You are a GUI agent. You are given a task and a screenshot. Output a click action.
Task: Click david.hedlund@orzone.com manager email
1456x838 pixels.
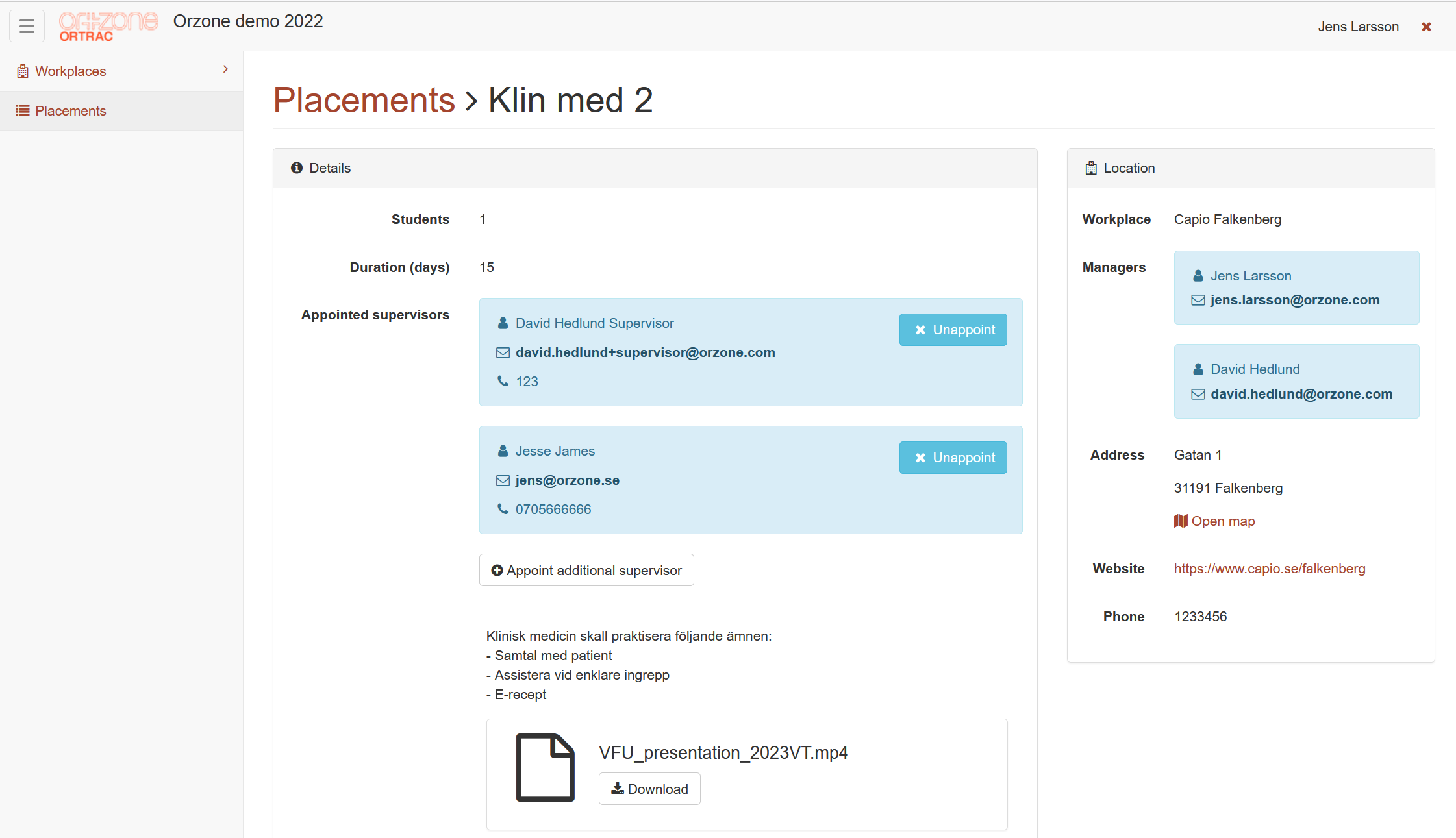tap(1301, 394)
